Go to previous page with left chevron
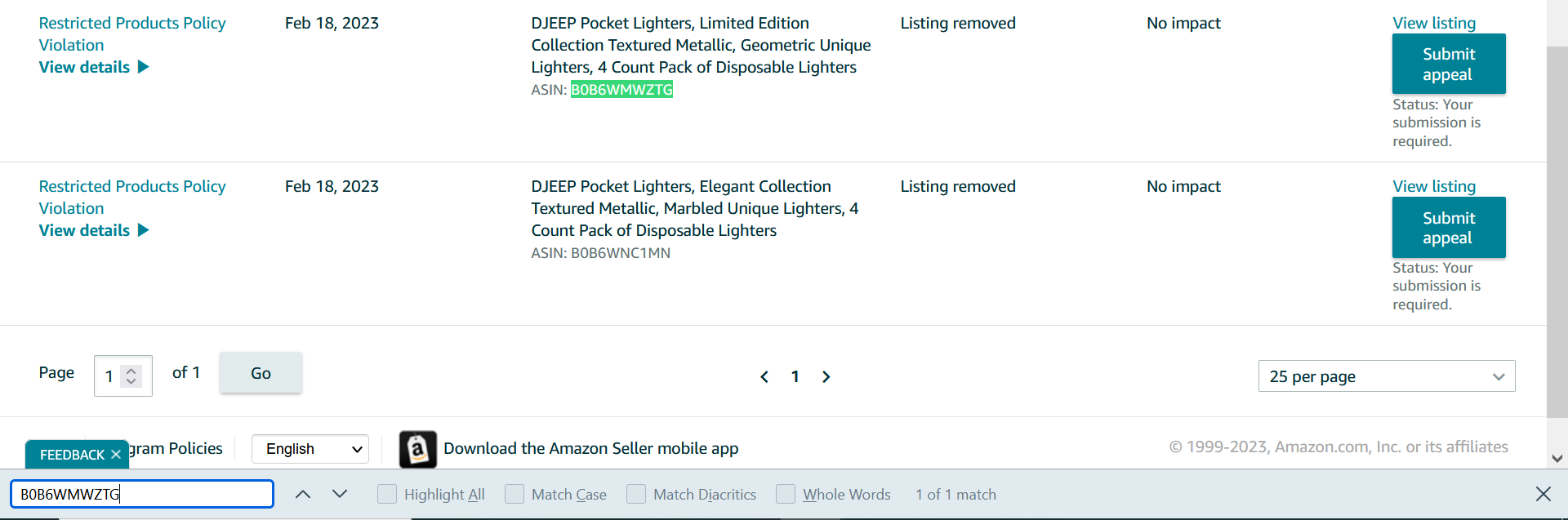The height and width of the screenshot is (520, 1568). pyautogui.click(x=764, y=376)
